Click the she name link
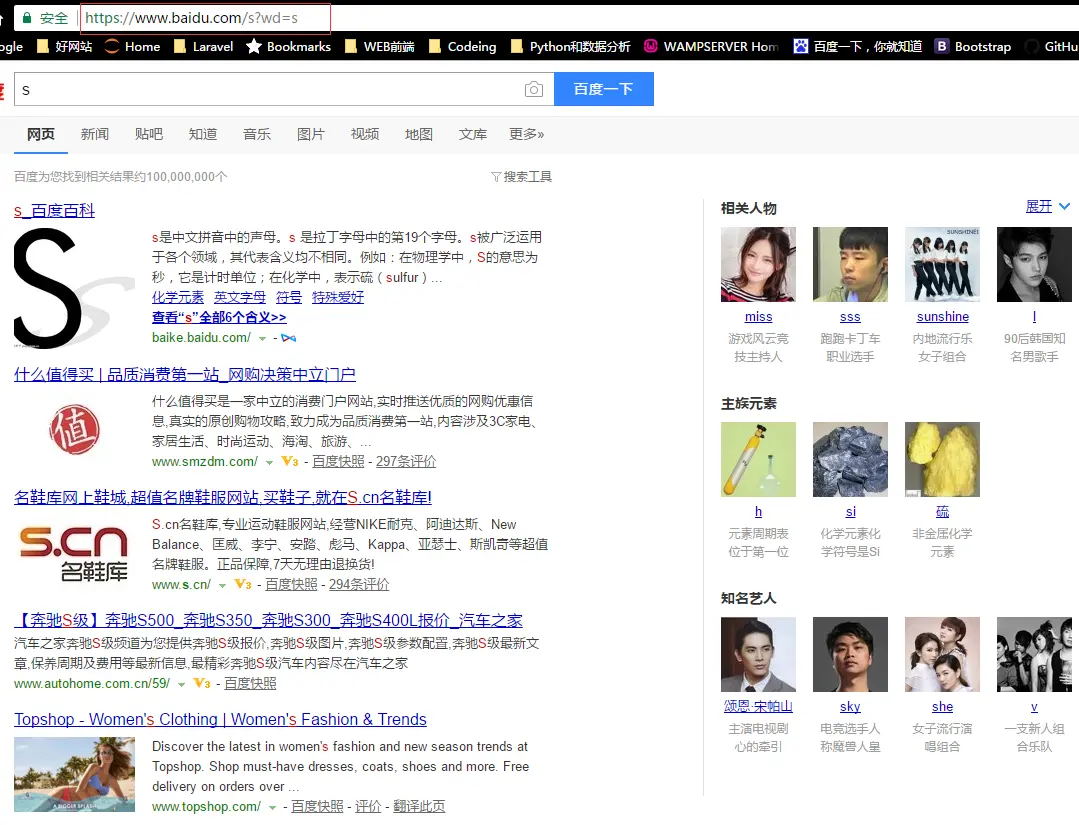Screen dimensions: 1079x825 point(942,707)
